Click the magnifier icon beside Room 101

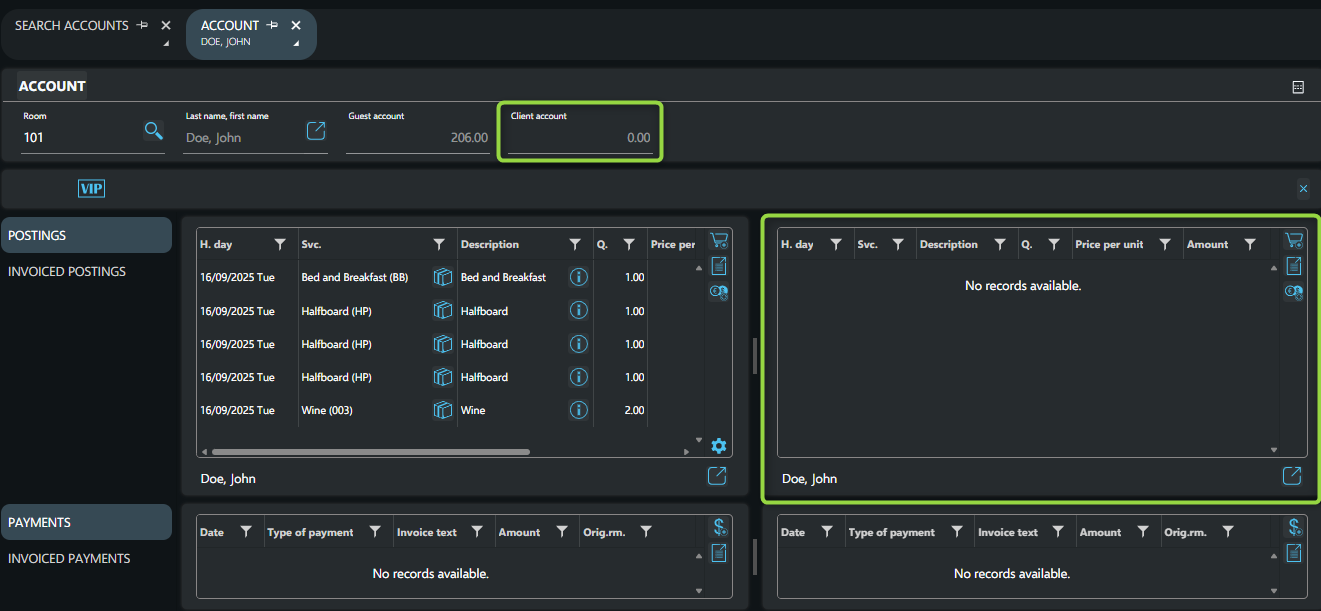tap(153, 131)
